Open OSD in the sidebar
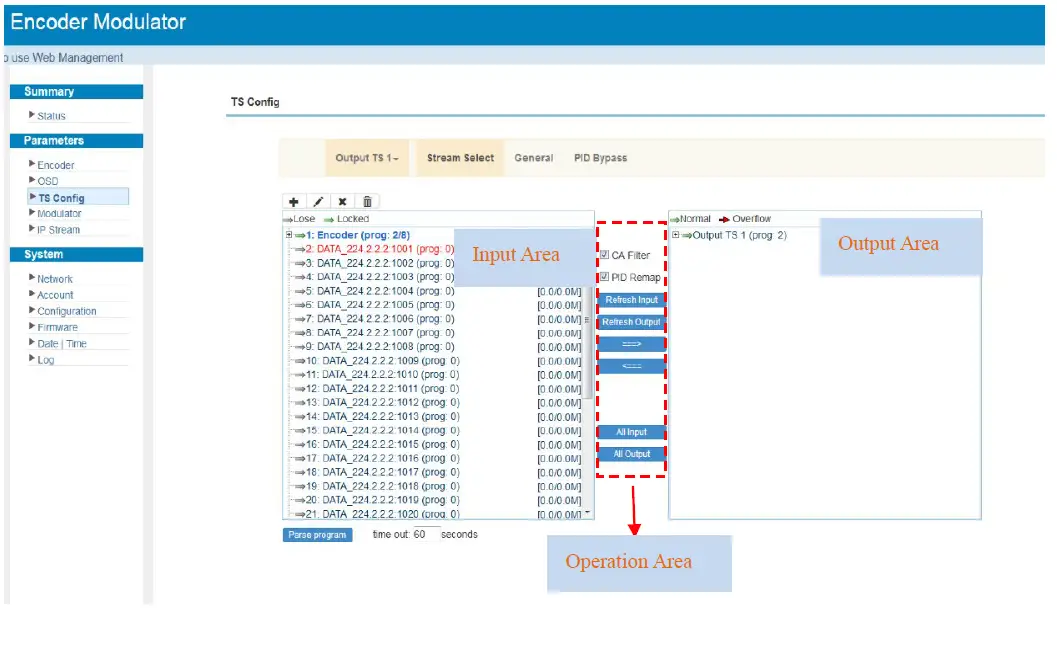Screen dimensions: 1057x656 [x=47, y=181]
